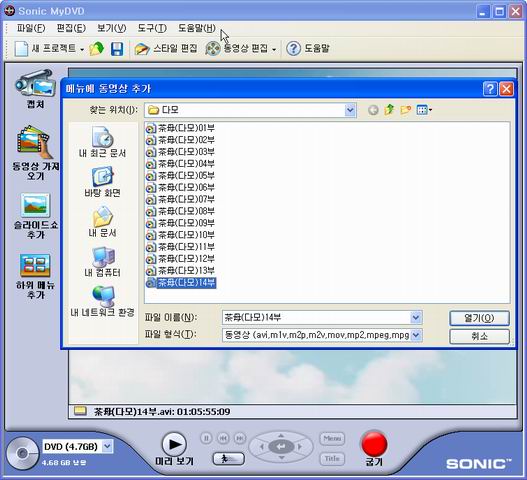This screenshot has width=527, height=480.
Task: Select file 茶母(다모)13부
Action: tap(180, 271)
